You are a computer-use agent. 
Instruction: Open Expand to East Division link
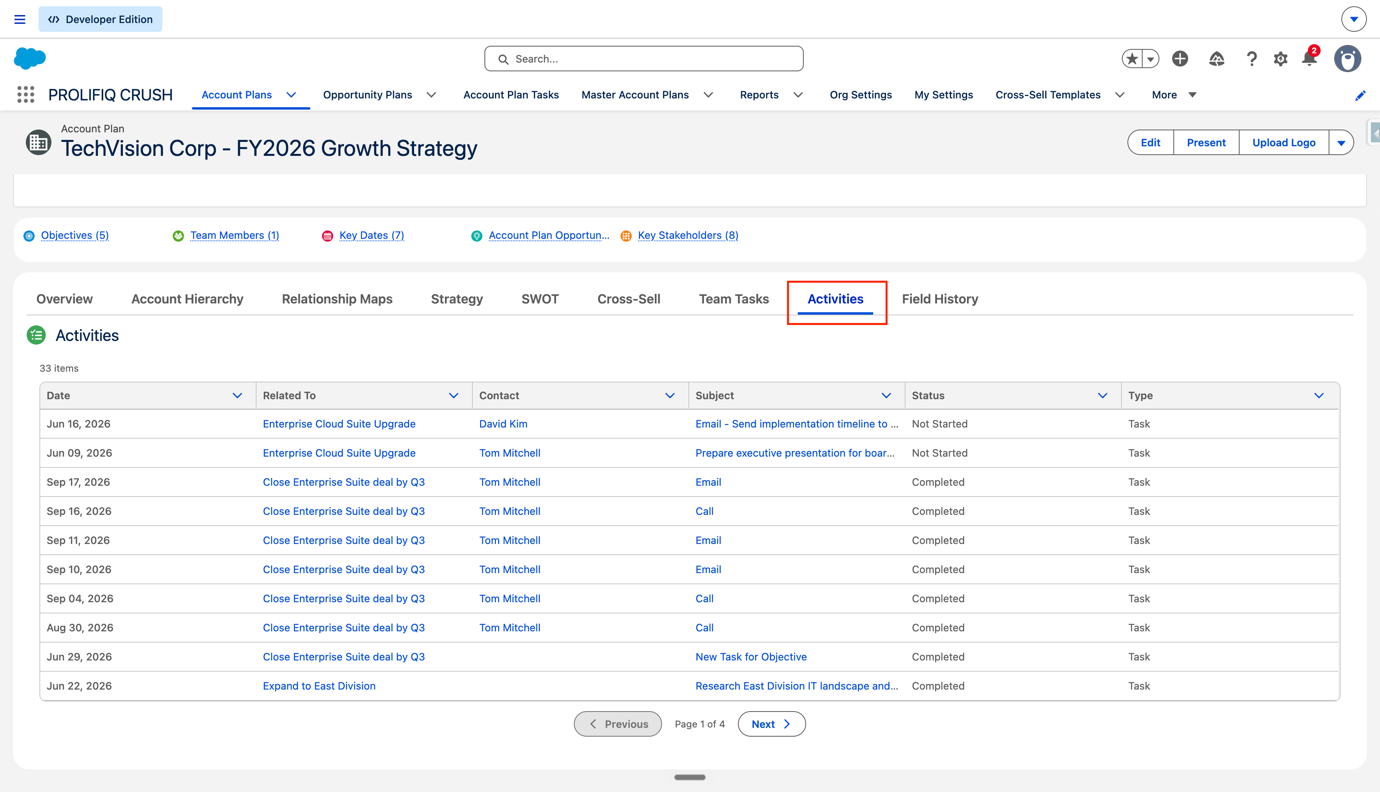(319, 686)
